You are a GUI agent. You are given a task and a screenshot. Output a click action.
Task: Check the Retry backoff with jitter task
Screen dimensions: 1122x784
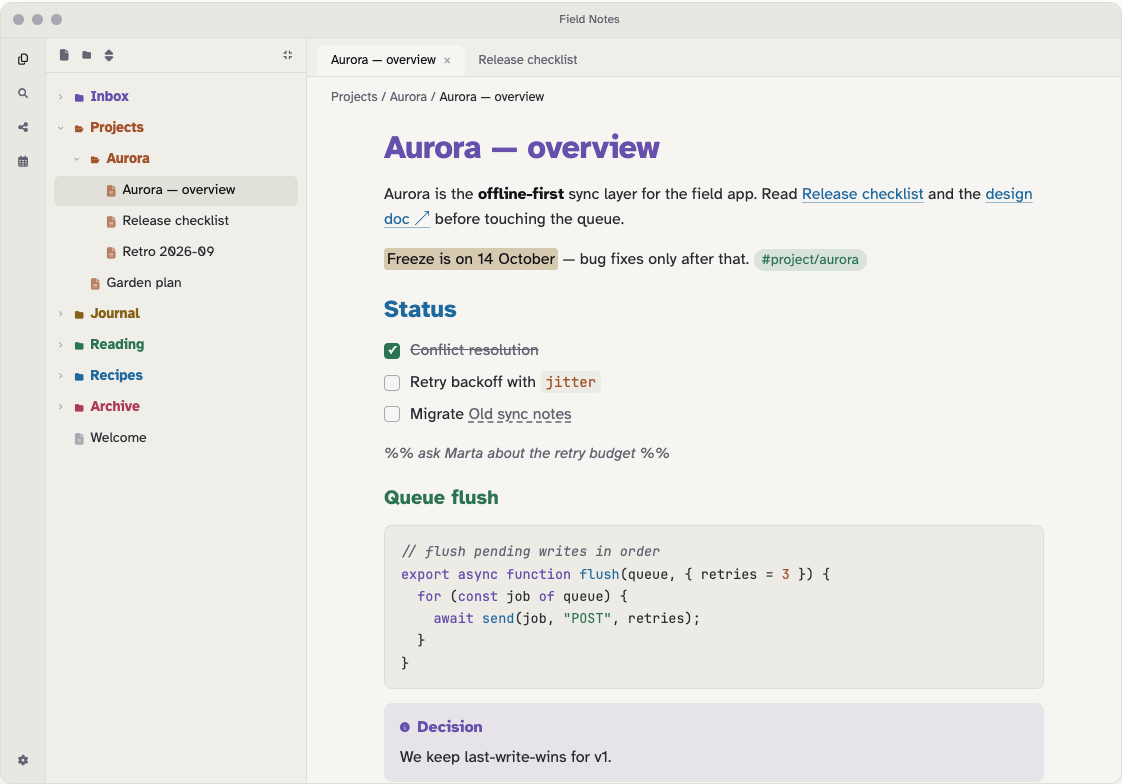click(x=392, y=383)
